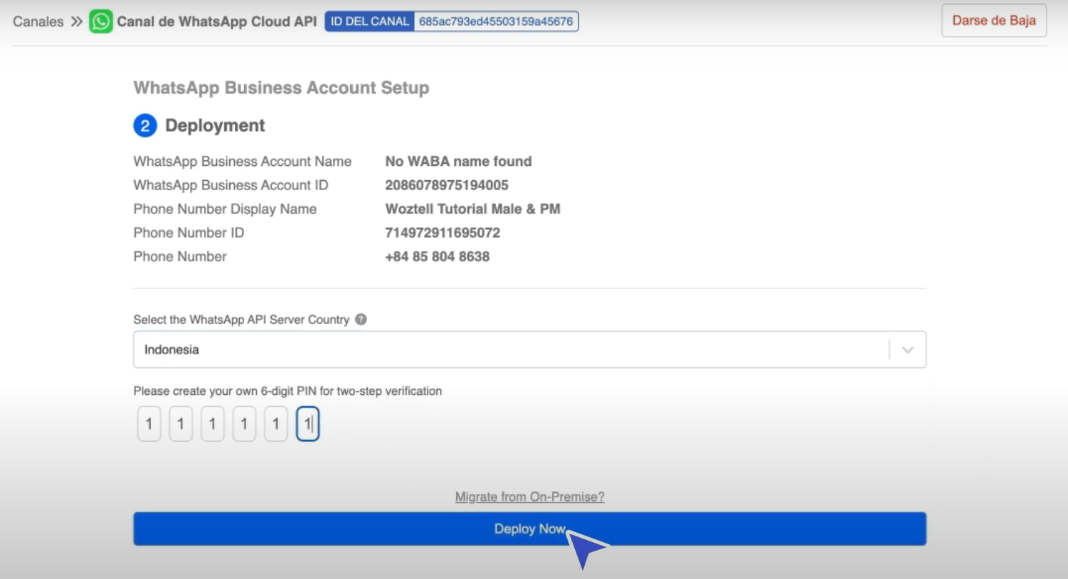Click the 6-digit PIN instruction text
The height and width of the screenshot is (579, 1068).
pyautogui.click(x=287, y=391)
